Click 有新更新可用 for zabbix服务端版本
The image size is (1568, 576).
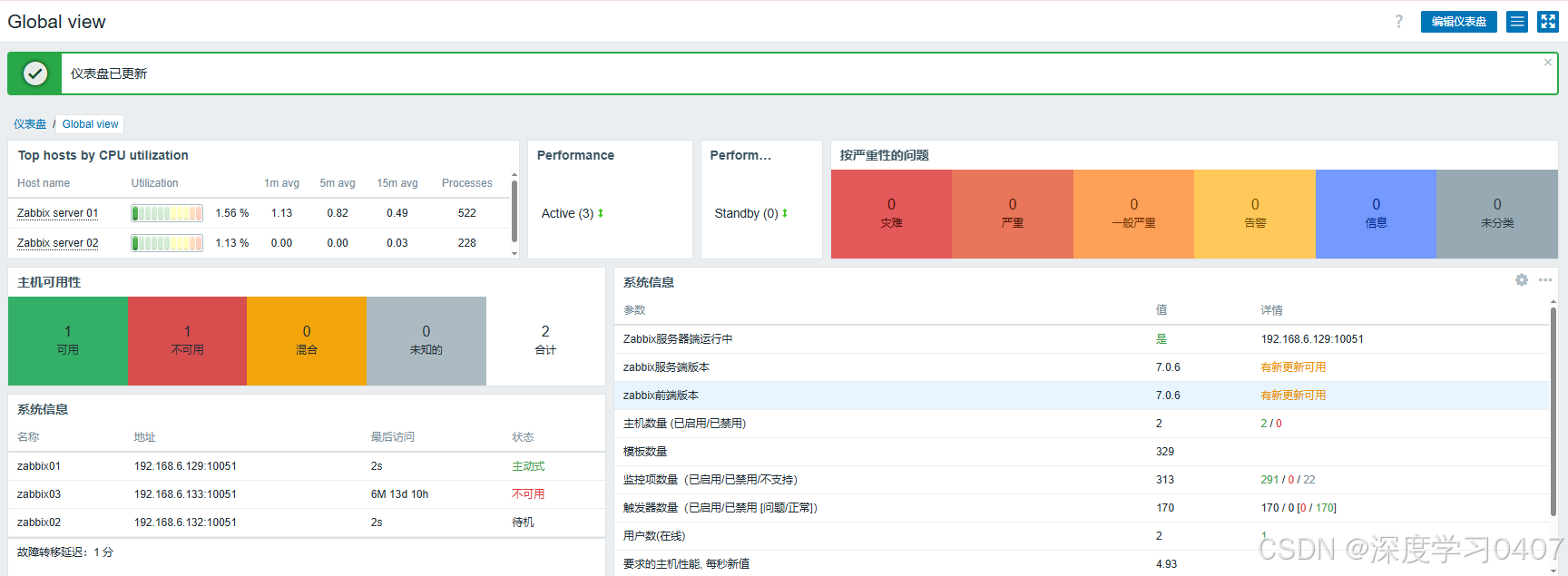pyautogui.click(x=1293, y=367)
